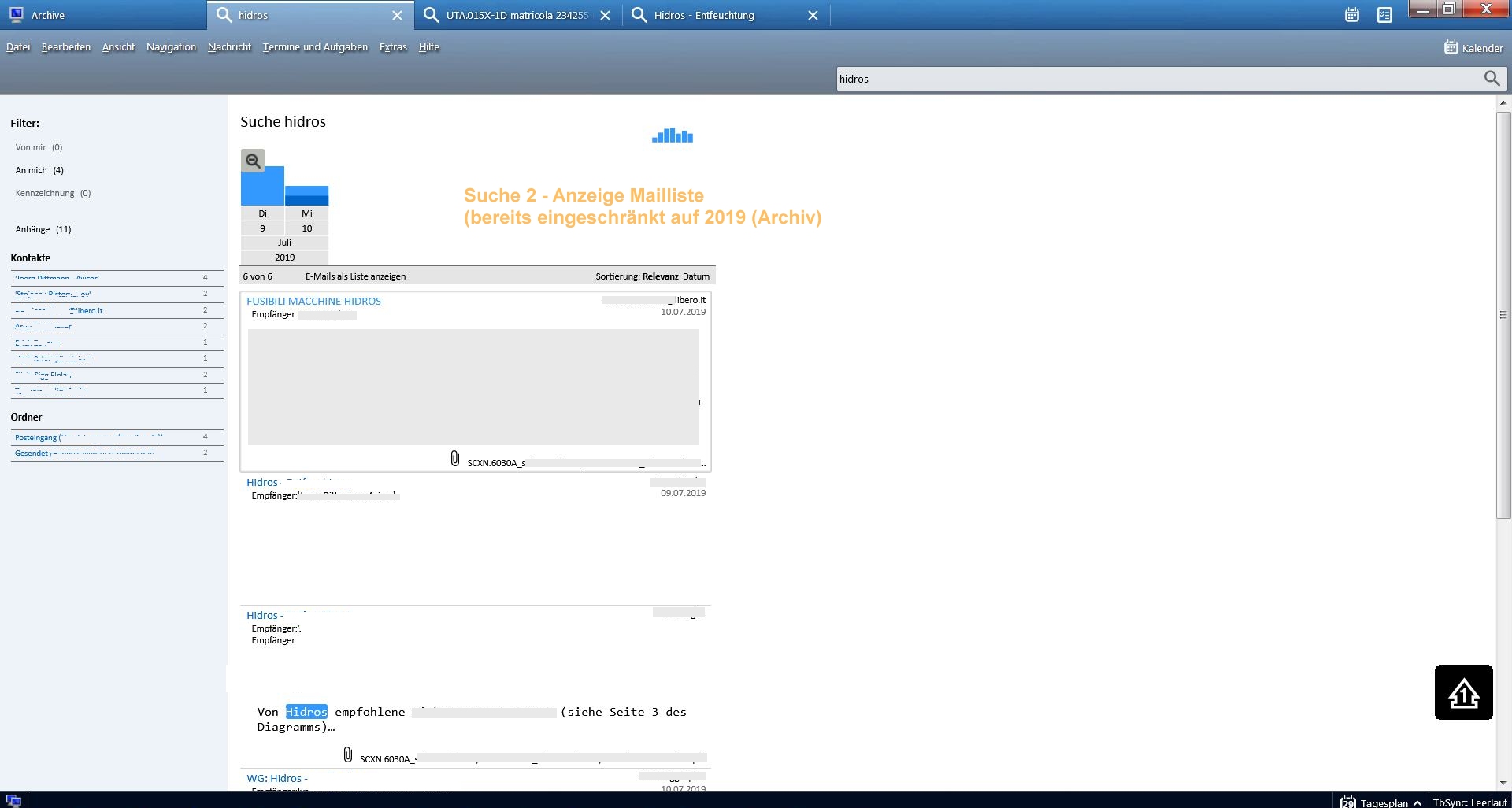Click the TbSync: Leerlauf status

[x=1469, y=802]
